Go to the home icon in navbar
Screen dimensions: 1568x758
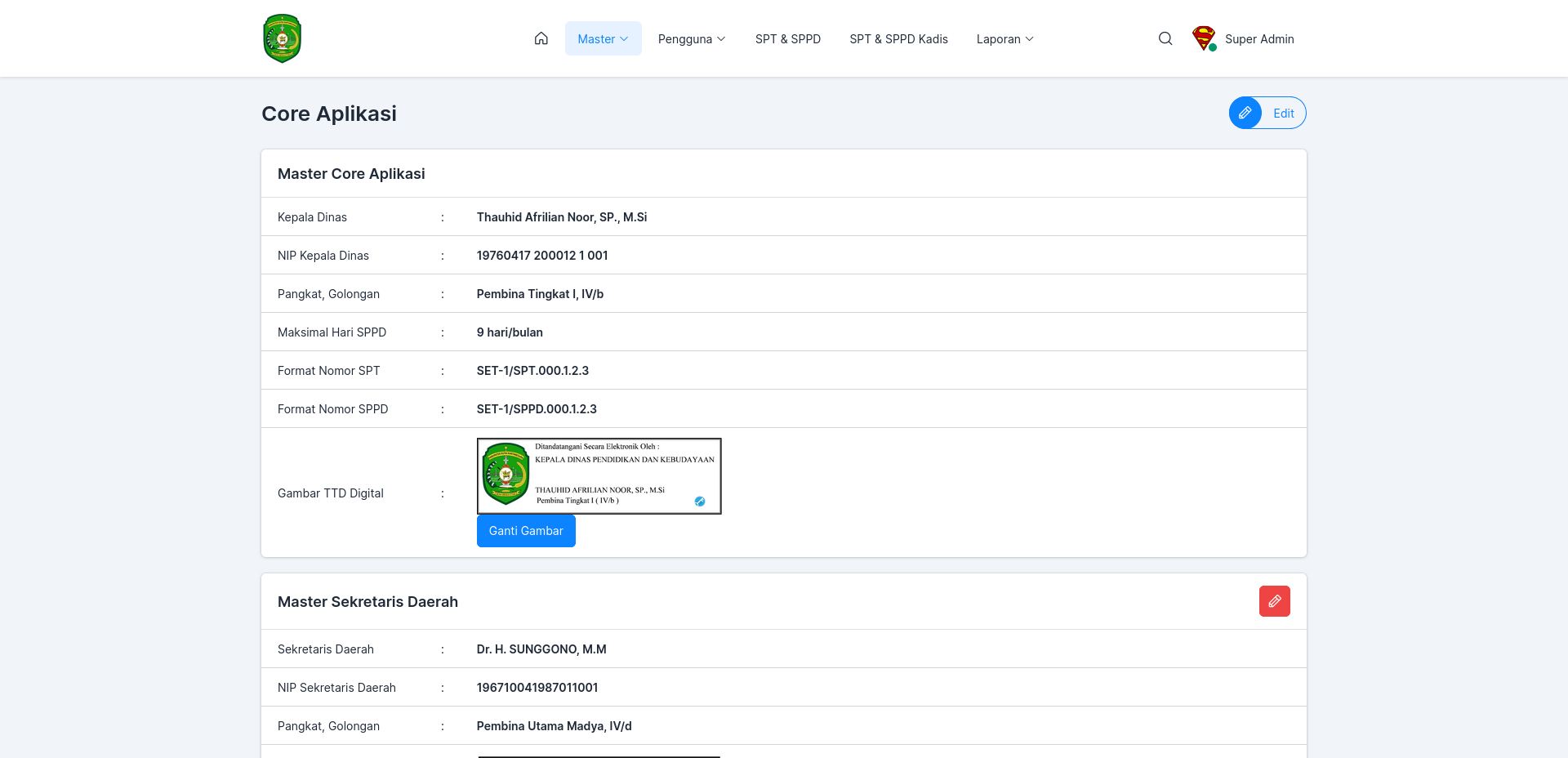pos(541,38)
